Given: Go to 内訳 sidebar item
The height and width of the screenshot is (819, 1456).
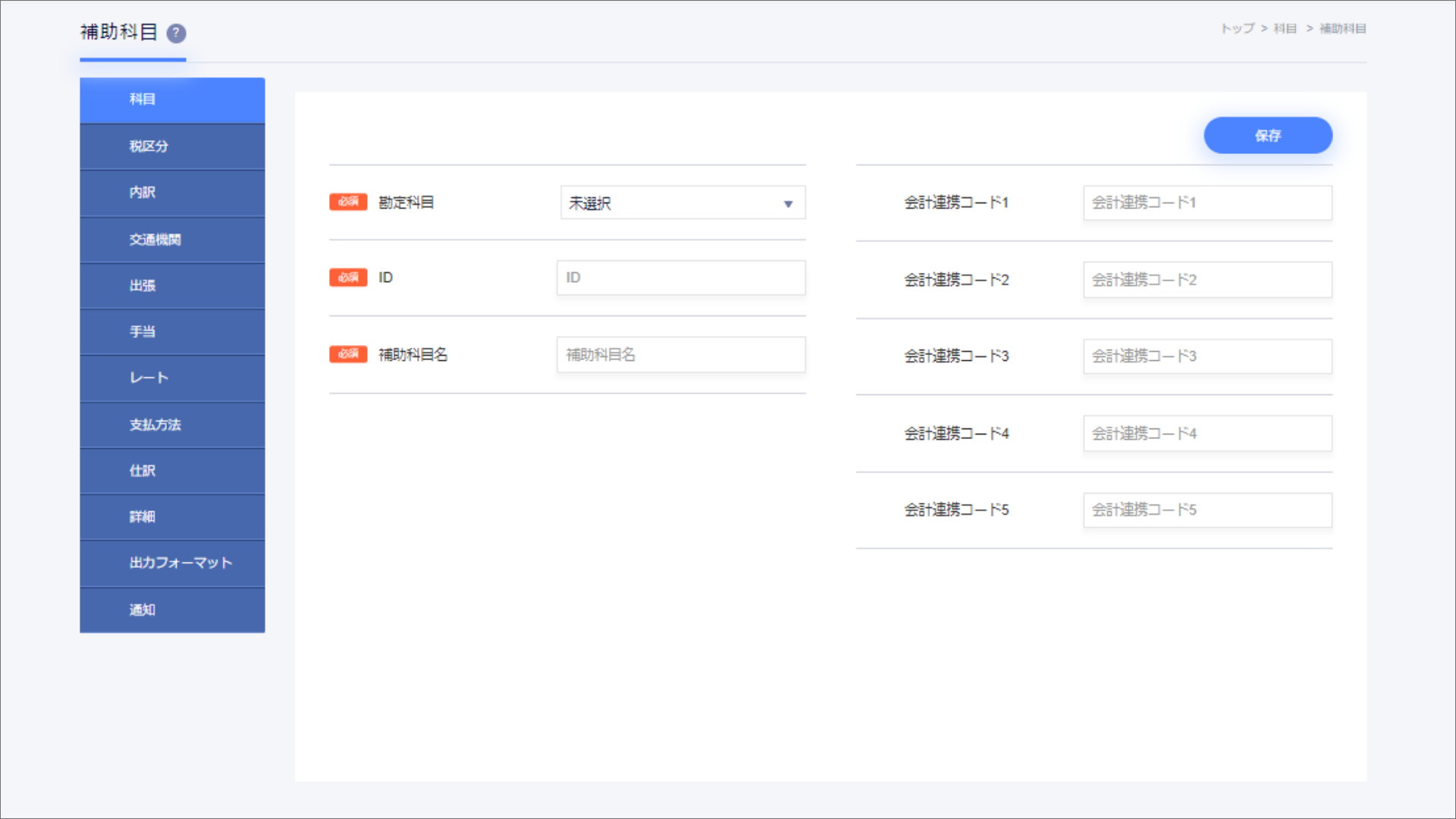Looking at the screenshot, I should (172, 193).
